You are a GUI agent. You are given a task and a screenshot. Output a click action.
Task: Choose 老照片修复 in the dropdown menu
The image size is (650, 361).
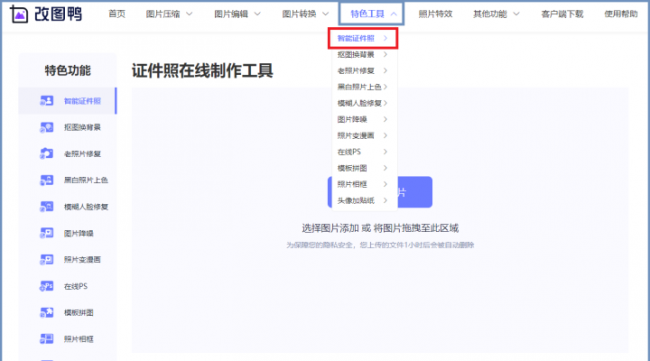point(363,70)
